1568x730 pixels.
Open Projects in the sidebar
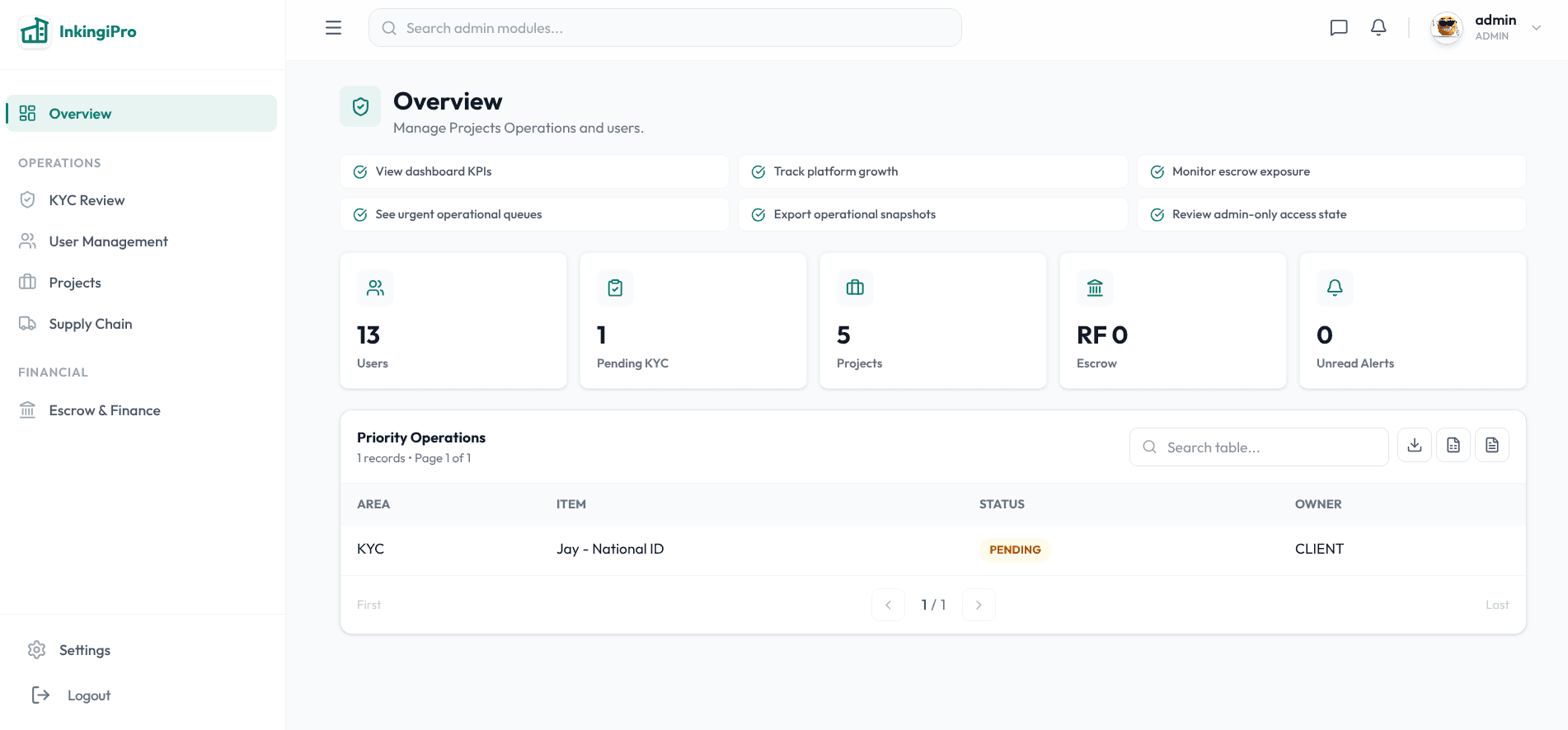[142, 283]
